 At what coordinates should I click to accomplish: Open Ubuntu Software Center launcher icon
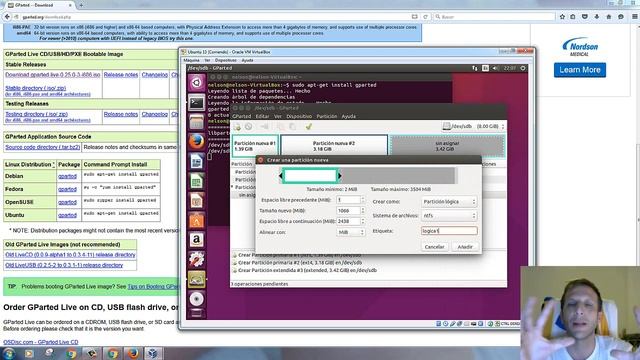click(196, 220)
